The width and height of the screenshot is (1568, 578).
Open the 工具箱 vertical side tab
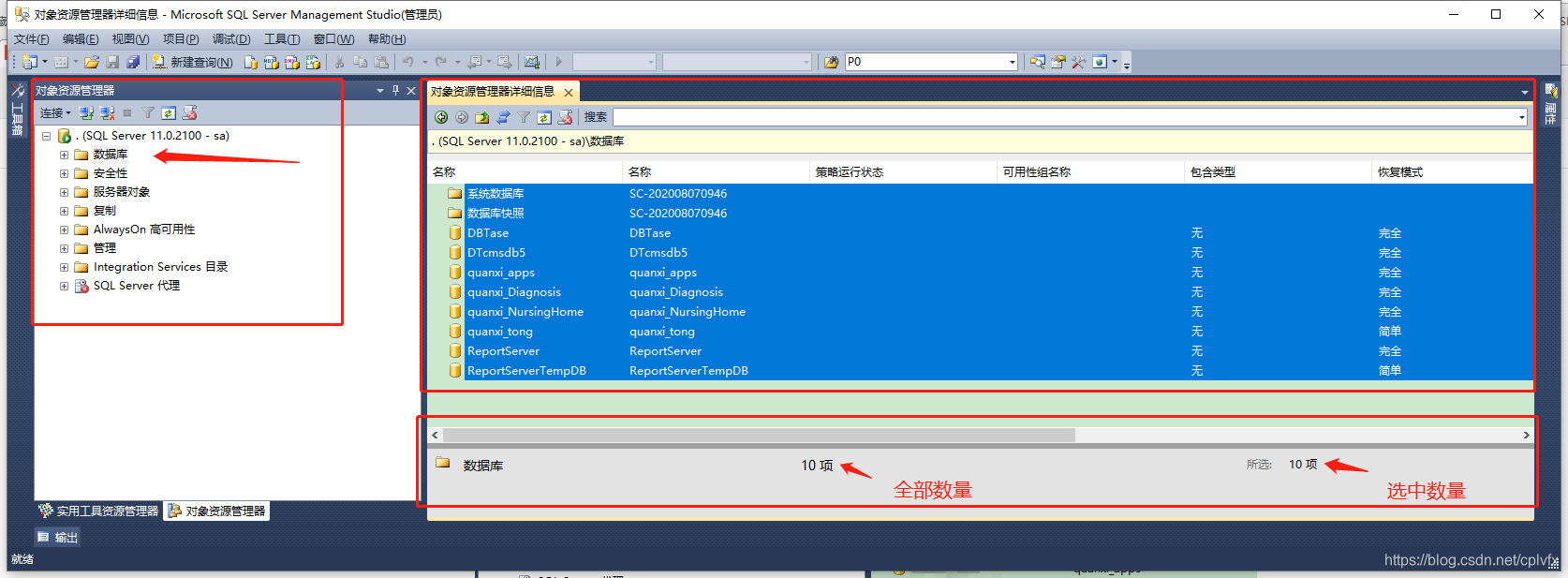click(x=17, y=111)
